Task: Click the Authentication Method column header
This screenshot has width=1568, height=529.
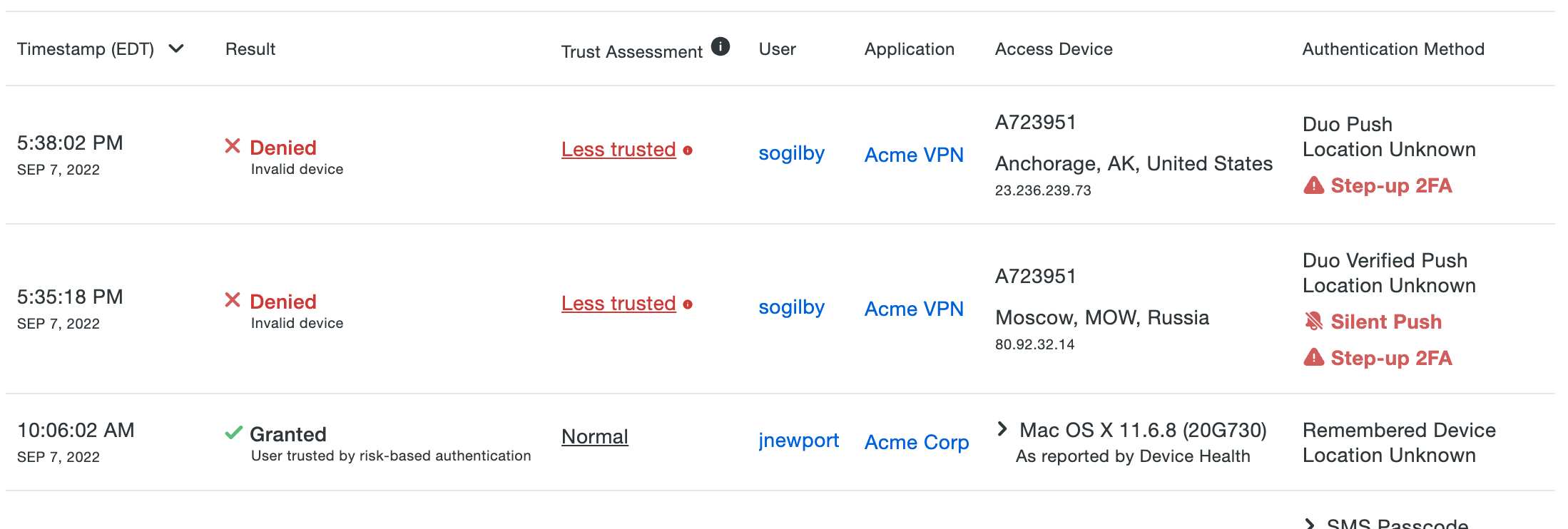Action: point(1393,49)
